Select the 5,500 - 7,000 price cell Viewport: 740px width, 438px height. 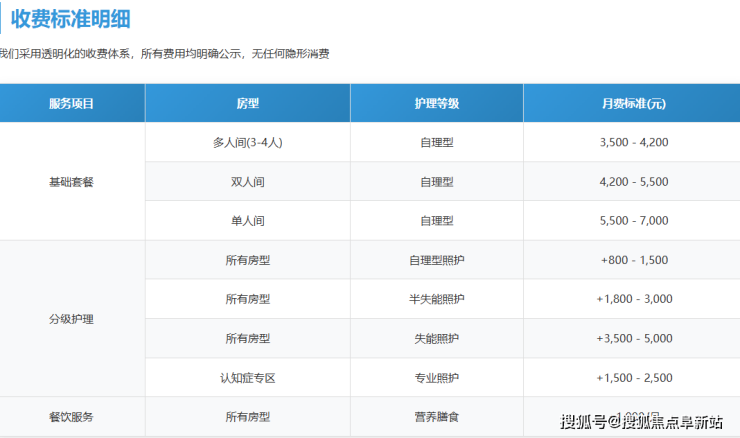(x=633, y=221)
